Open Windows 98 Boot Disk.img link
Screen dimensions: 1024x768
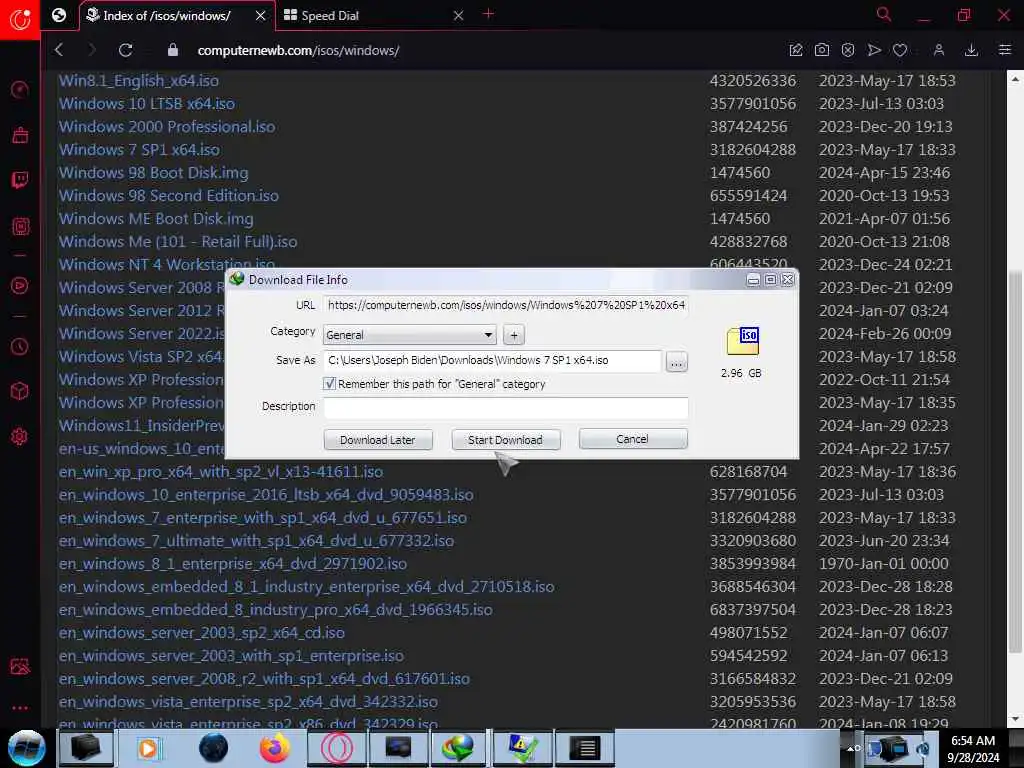[154, 173]
